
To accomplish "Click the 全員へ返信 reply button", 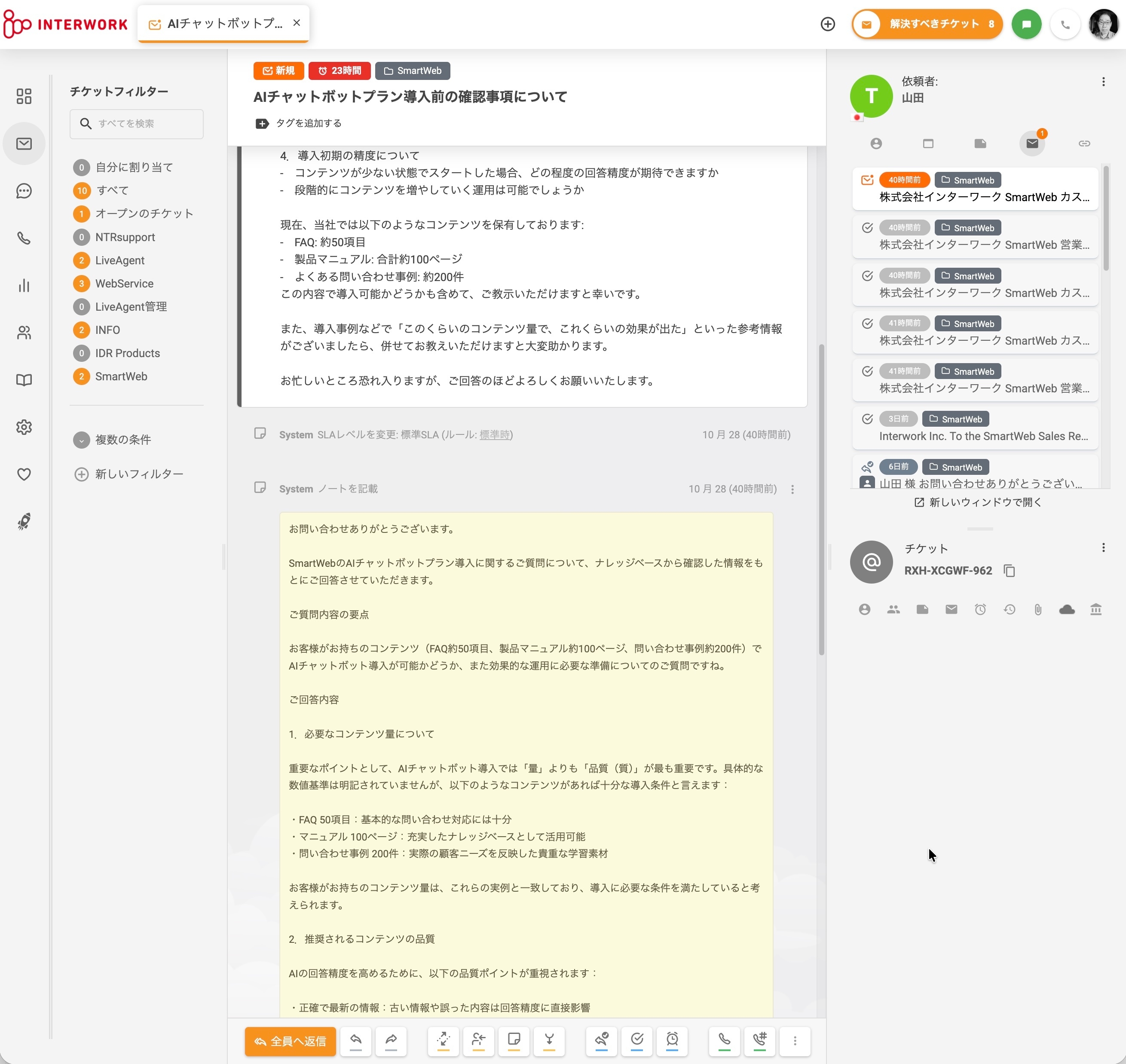I will click(x=291, y=1041).
